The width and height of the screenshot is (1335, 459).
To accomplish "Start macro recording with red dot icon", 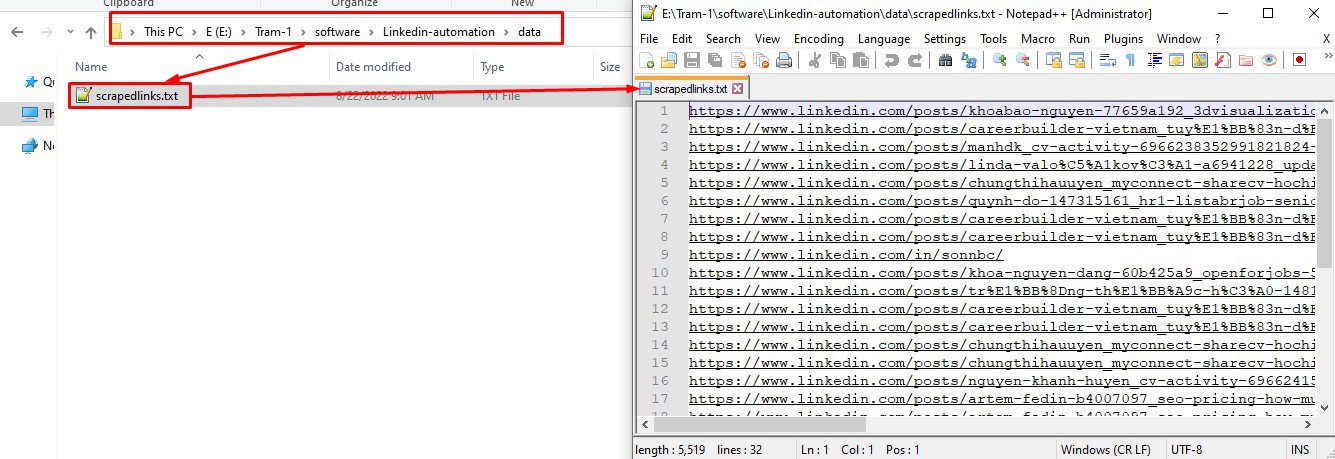I will coord(1299,60).
